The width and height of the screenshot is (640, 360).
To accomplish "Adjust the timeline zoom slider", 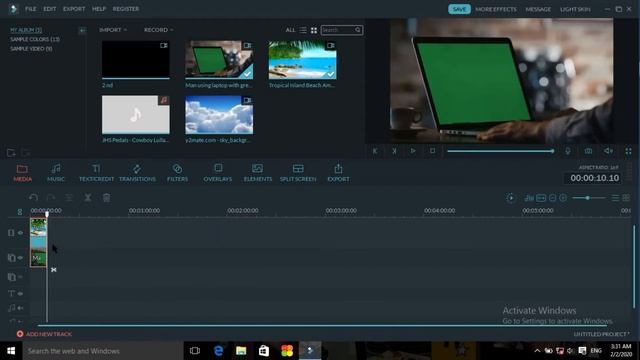I will [x=588, y=198].
